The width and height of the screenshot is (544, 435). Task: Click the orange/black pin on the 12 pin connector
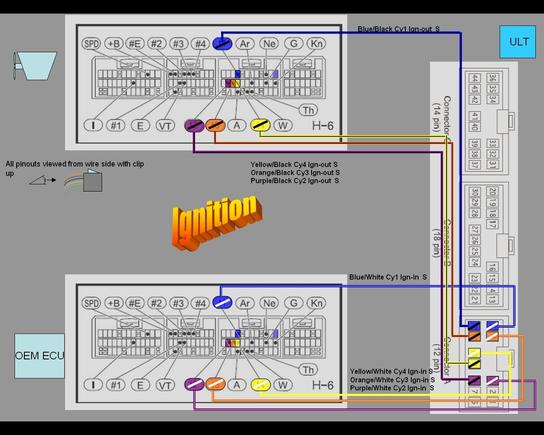click(x=474, y=336)
